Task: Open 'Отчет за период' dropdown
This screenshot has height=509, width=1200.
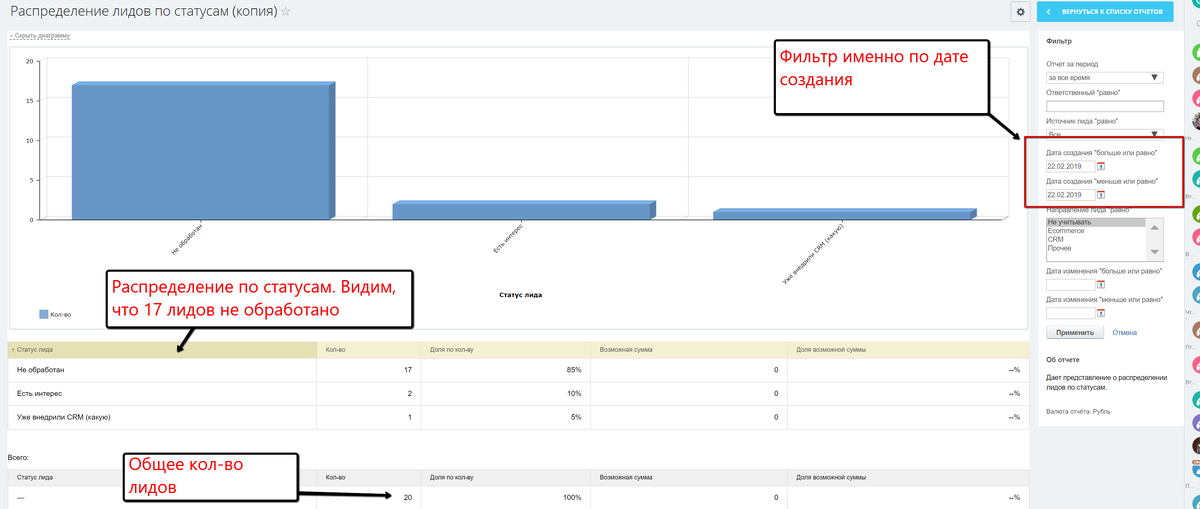Action: [1105, 77]
